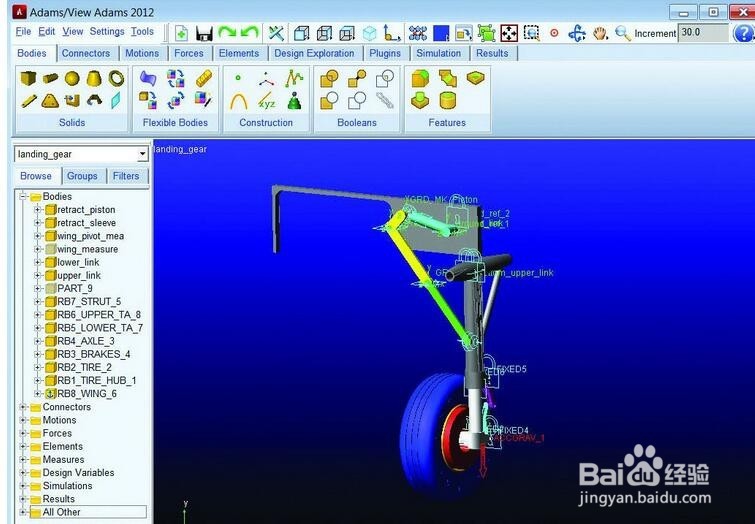This screenshot has height=524, width=755.
Task: Open the Filters tab in the browser
Action: tap(126, 176)
